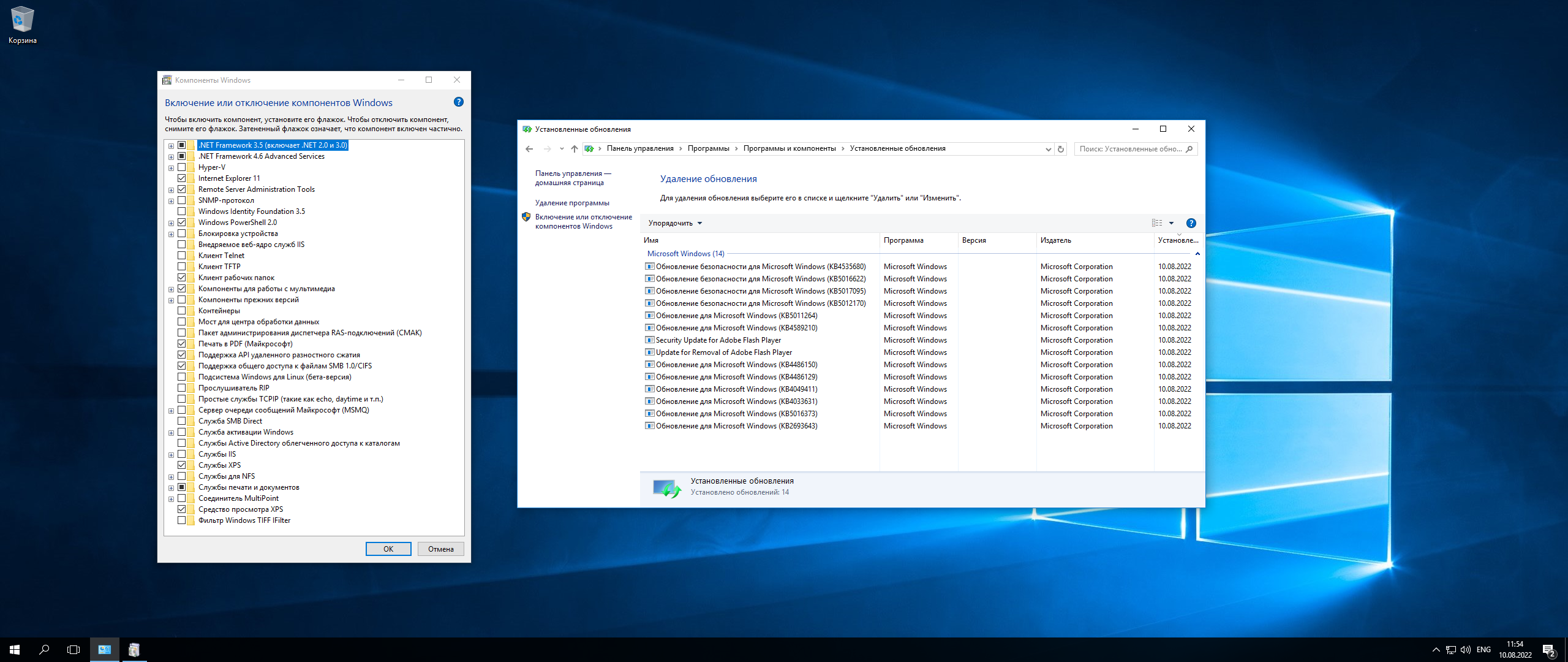This screenshot has height=662, width=1568.
Task: Switch to the Control Panel taskbar app
Action: point(105,650)
